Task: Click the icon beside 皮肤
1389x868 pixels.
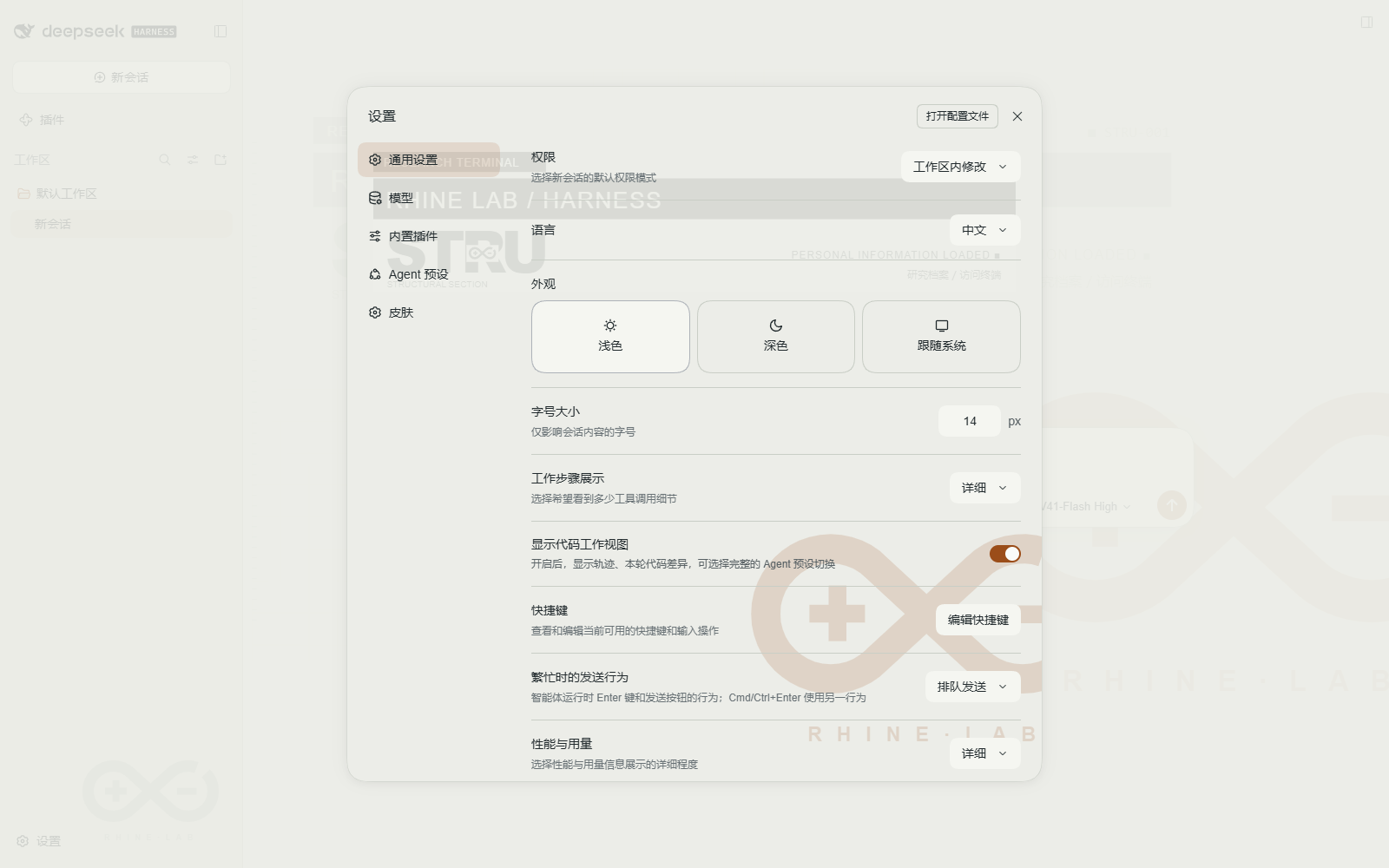Action: tap(375, 312)
